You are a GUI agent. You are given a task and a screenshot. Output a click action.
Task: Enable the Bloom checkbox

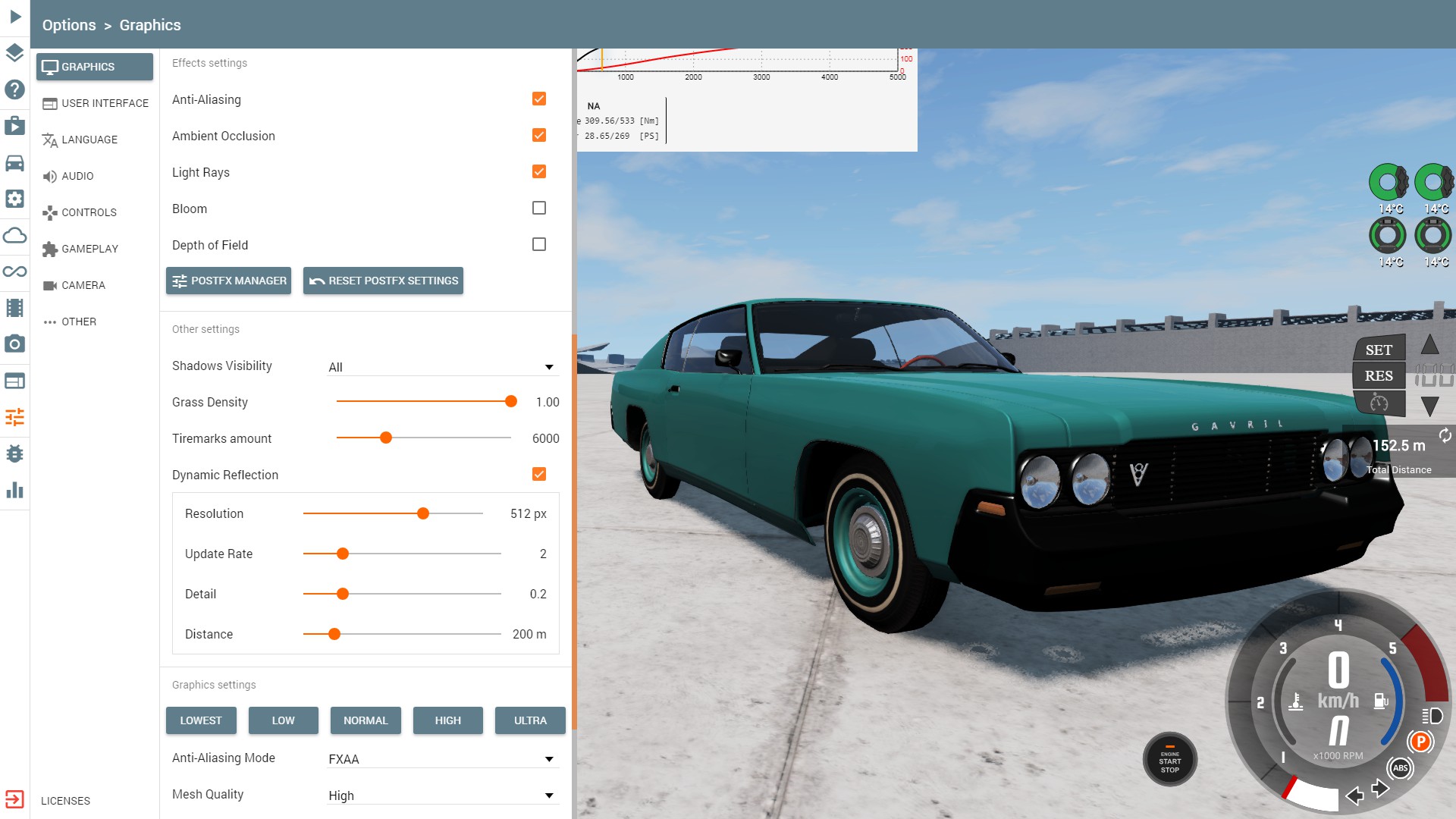click(539, 208)
